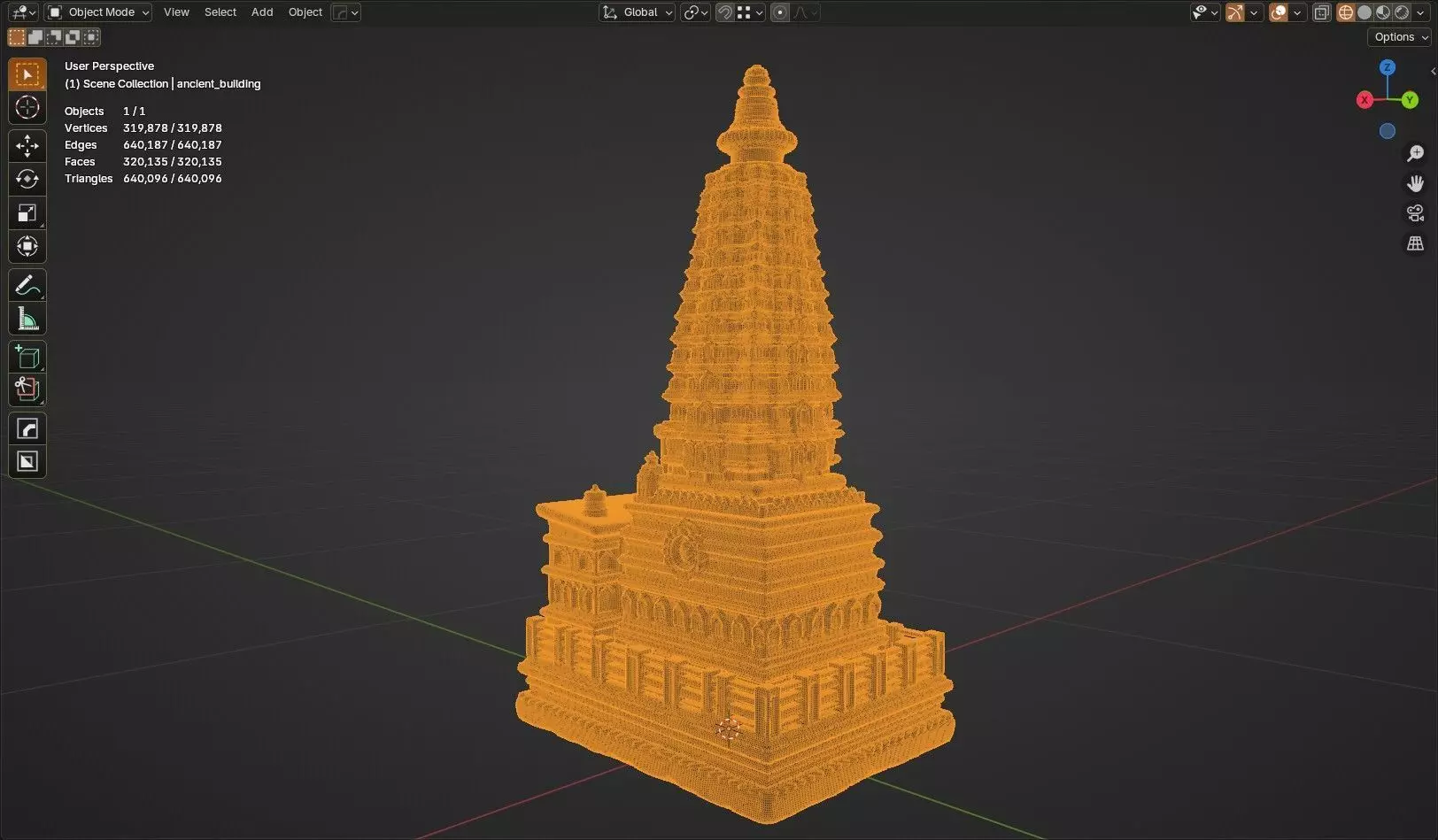The height and width of the screenshot is (840, 1438).
Task: Click the Edges count '640,187 / 640,187'
Action: point(173,144)
